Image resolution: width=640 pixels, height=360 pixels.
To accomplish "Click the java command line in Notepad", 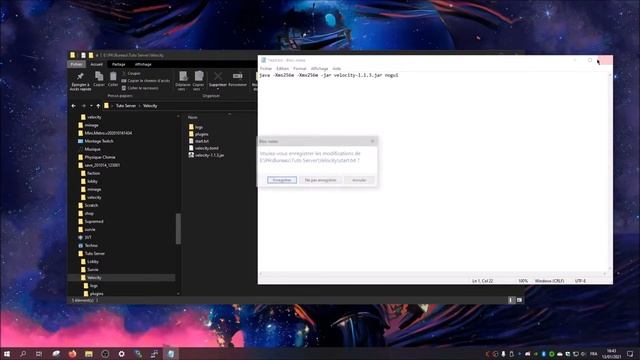I will tap(329, 76).
